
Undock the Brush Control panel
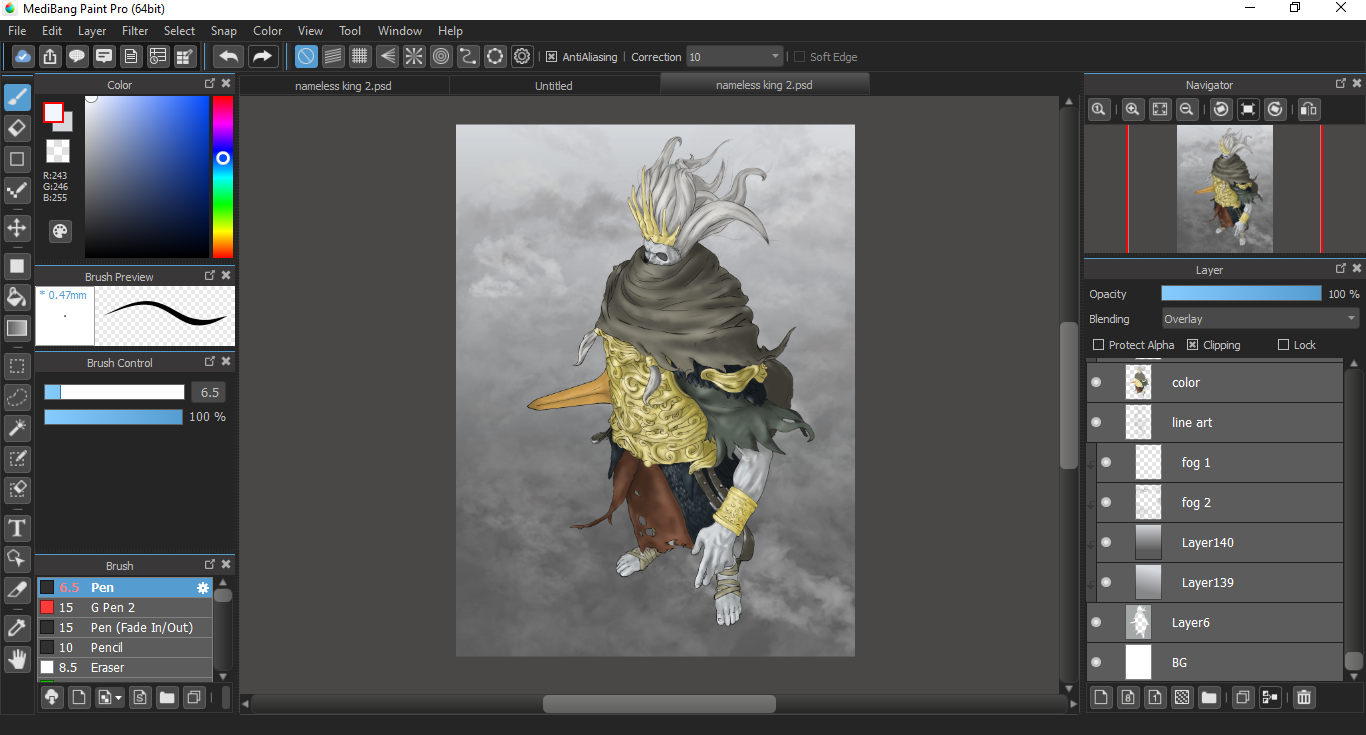point(210,361)
